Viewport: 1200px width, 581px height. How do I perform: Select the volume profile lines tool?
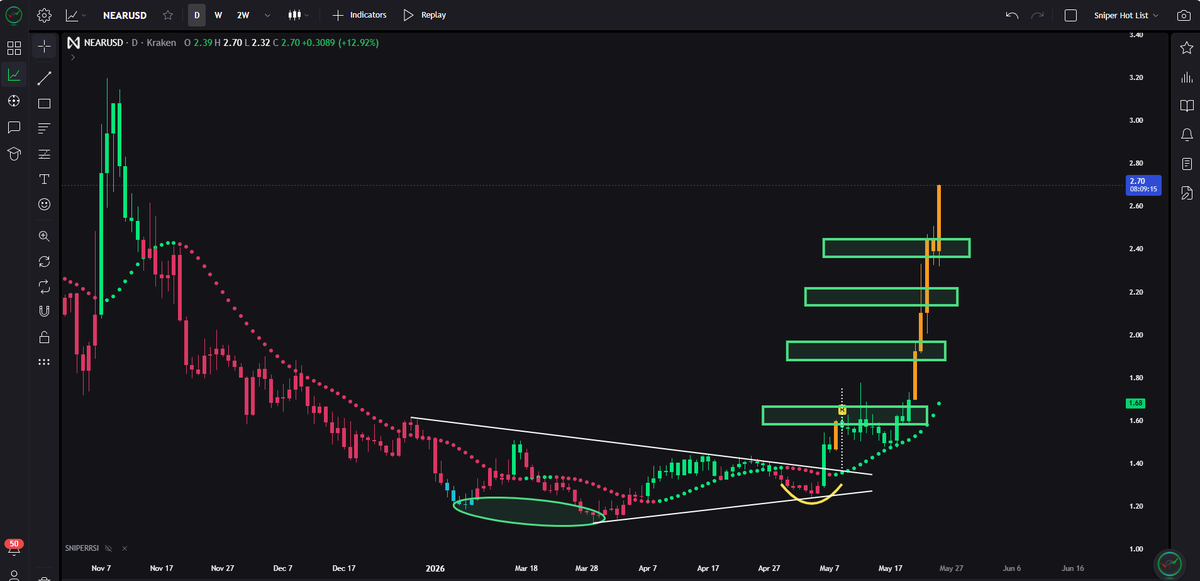pos(44,128)
